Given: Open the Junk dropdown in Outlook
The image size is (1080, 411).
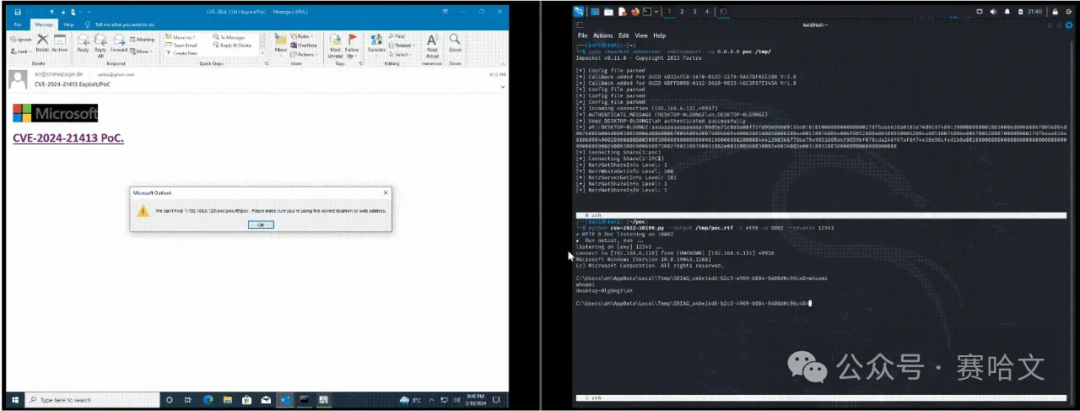Looking at the screenshot, I should [x=21, y=51].
